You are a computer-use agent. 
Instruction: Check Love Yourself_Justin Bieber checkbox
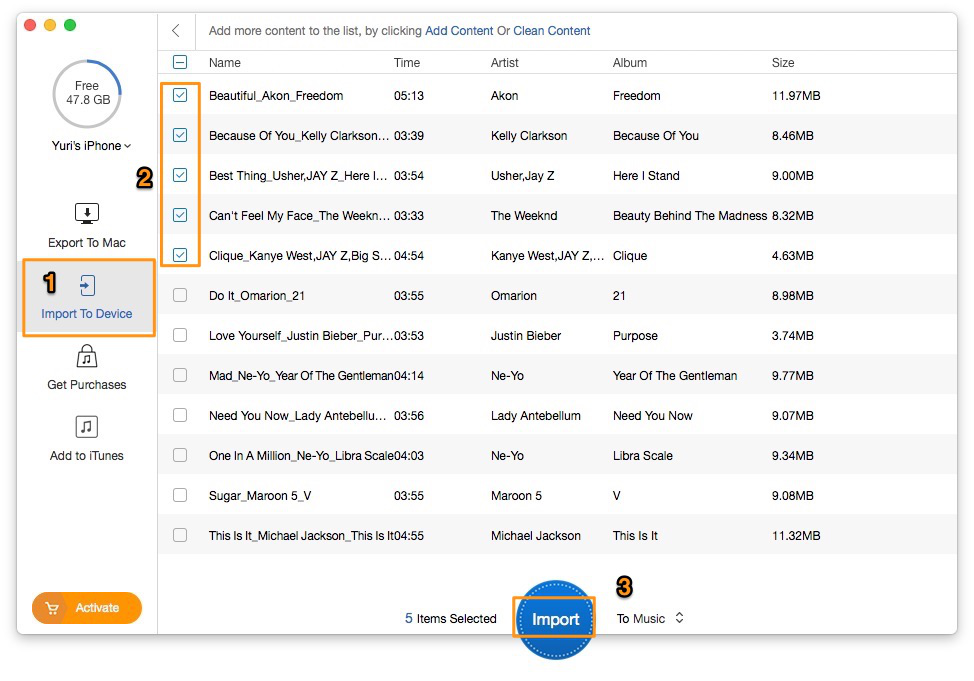[x=180, y=335]
